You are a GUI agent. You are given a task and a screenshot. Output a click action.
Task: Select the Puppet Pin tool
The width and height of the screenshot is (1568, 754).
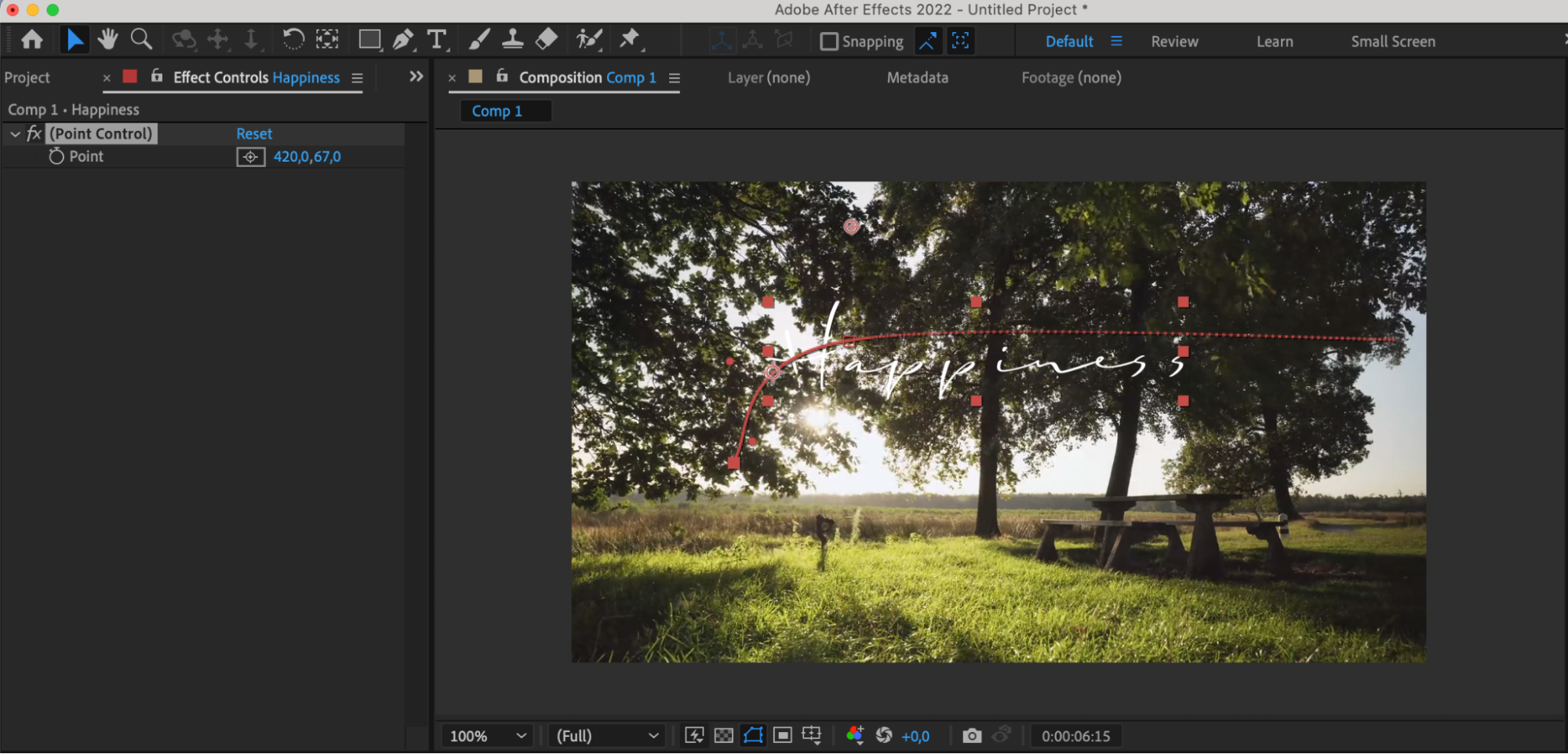[630, 39]
